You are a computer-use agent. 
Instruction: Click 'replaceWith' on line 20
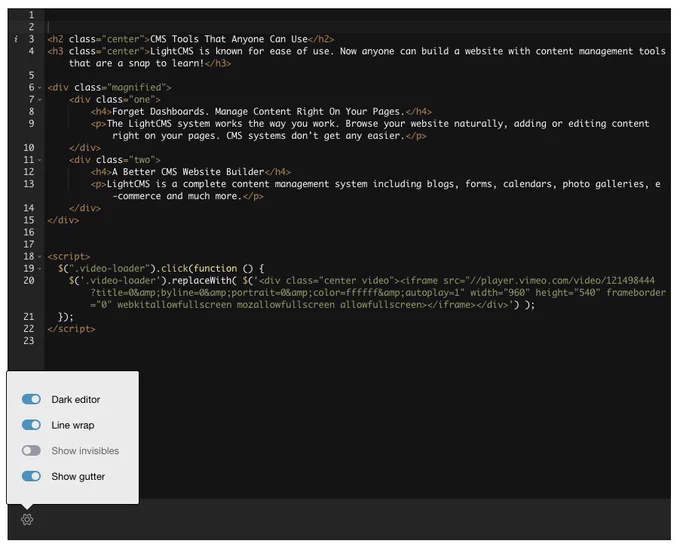click(202, 281)
